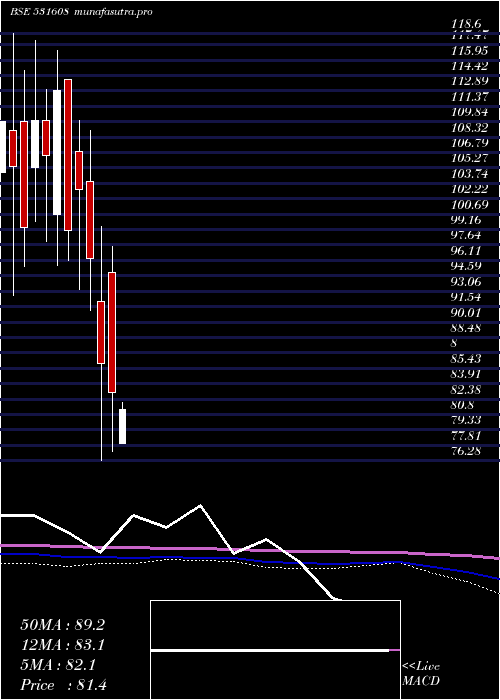Click the 5MA : 82.1 readout

[58, 665]
